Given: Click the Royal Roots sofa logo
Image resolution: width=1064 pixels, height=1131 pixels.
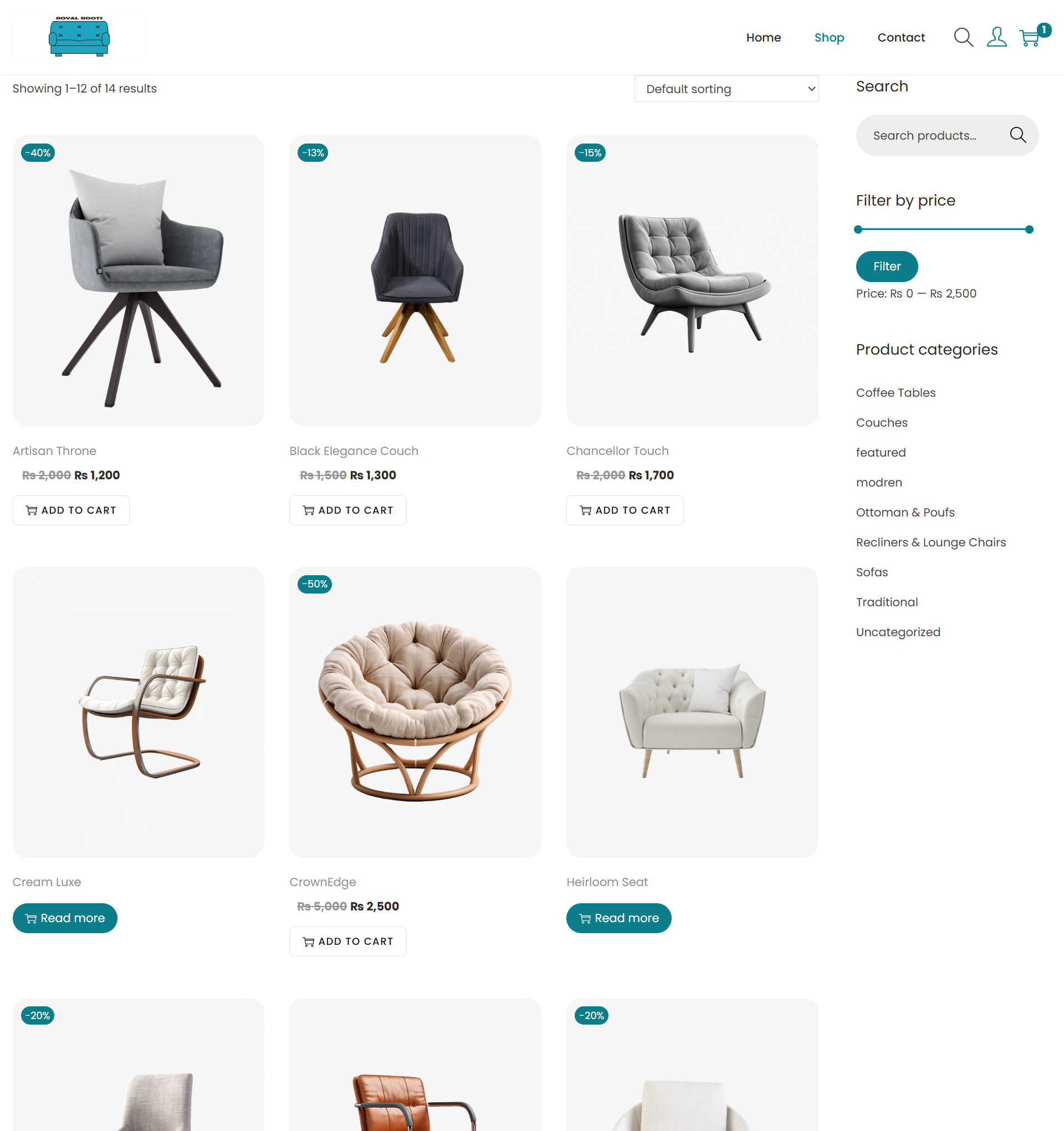Looking at the screenshot, I should pos(79,37).
